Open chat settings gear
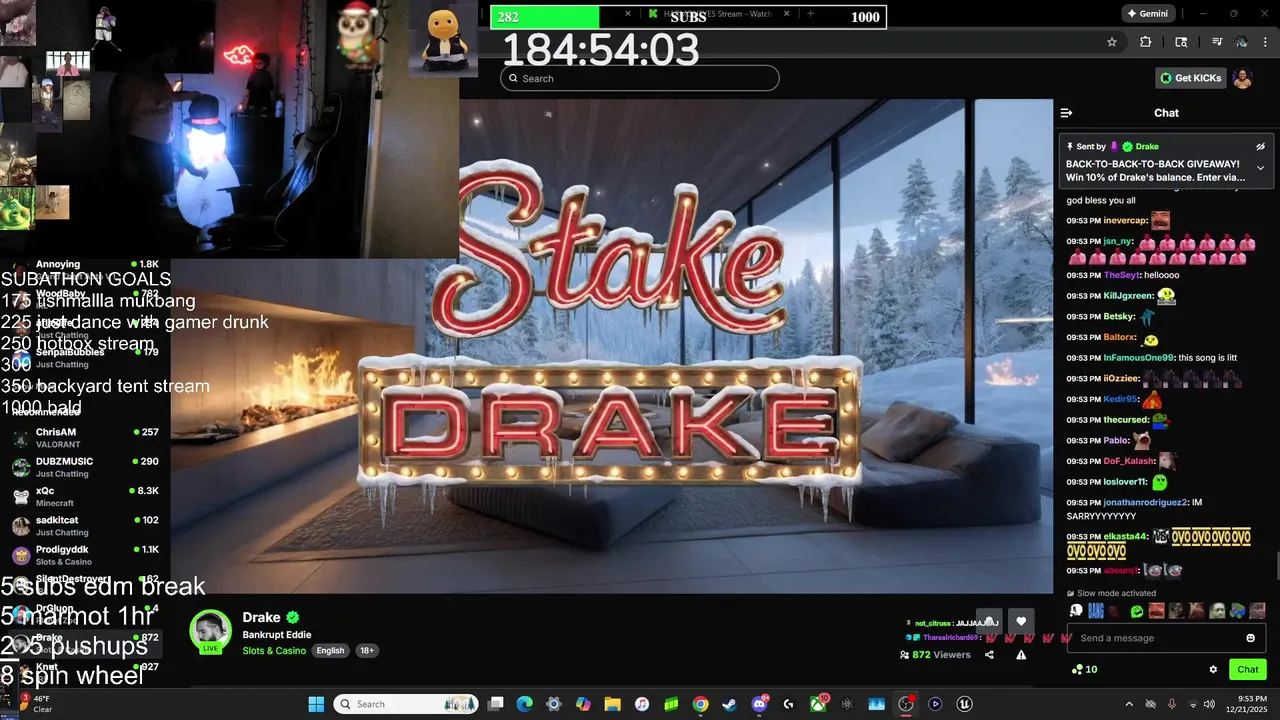Screen dimensions: 1280x720 [1213, 670]
